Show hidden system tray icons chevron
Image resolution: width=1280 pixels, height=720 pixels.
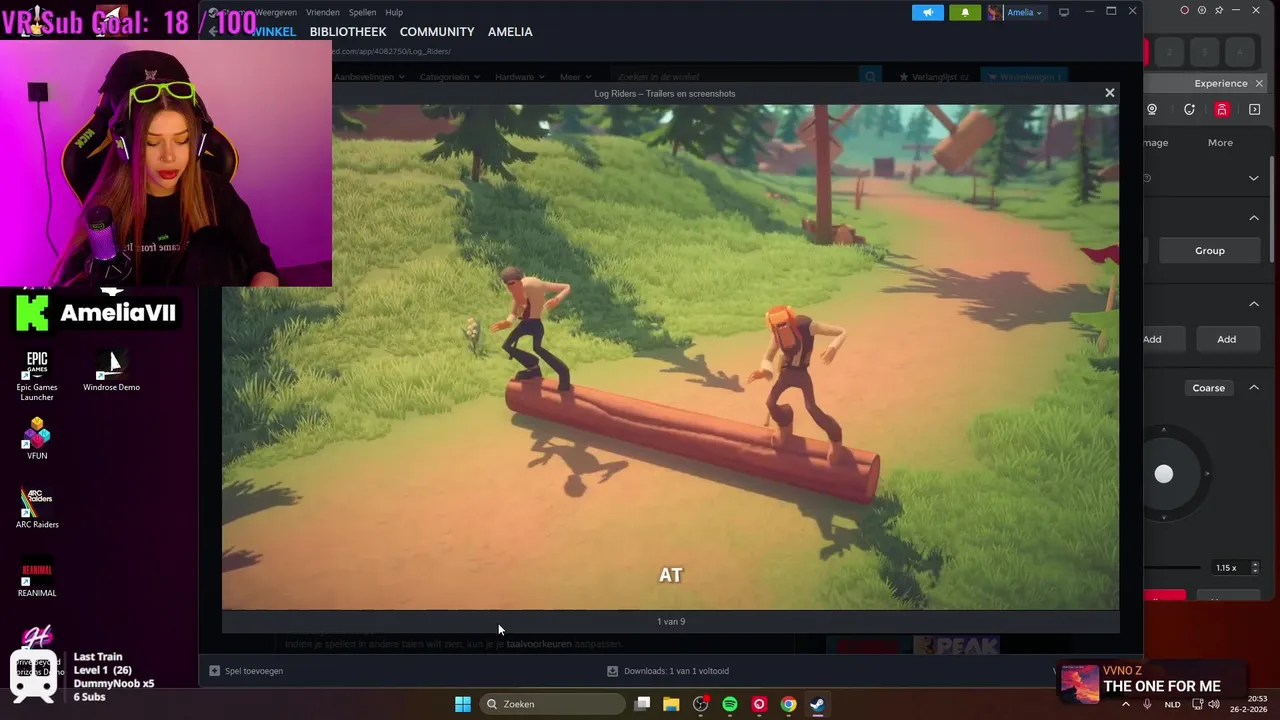1126,704
